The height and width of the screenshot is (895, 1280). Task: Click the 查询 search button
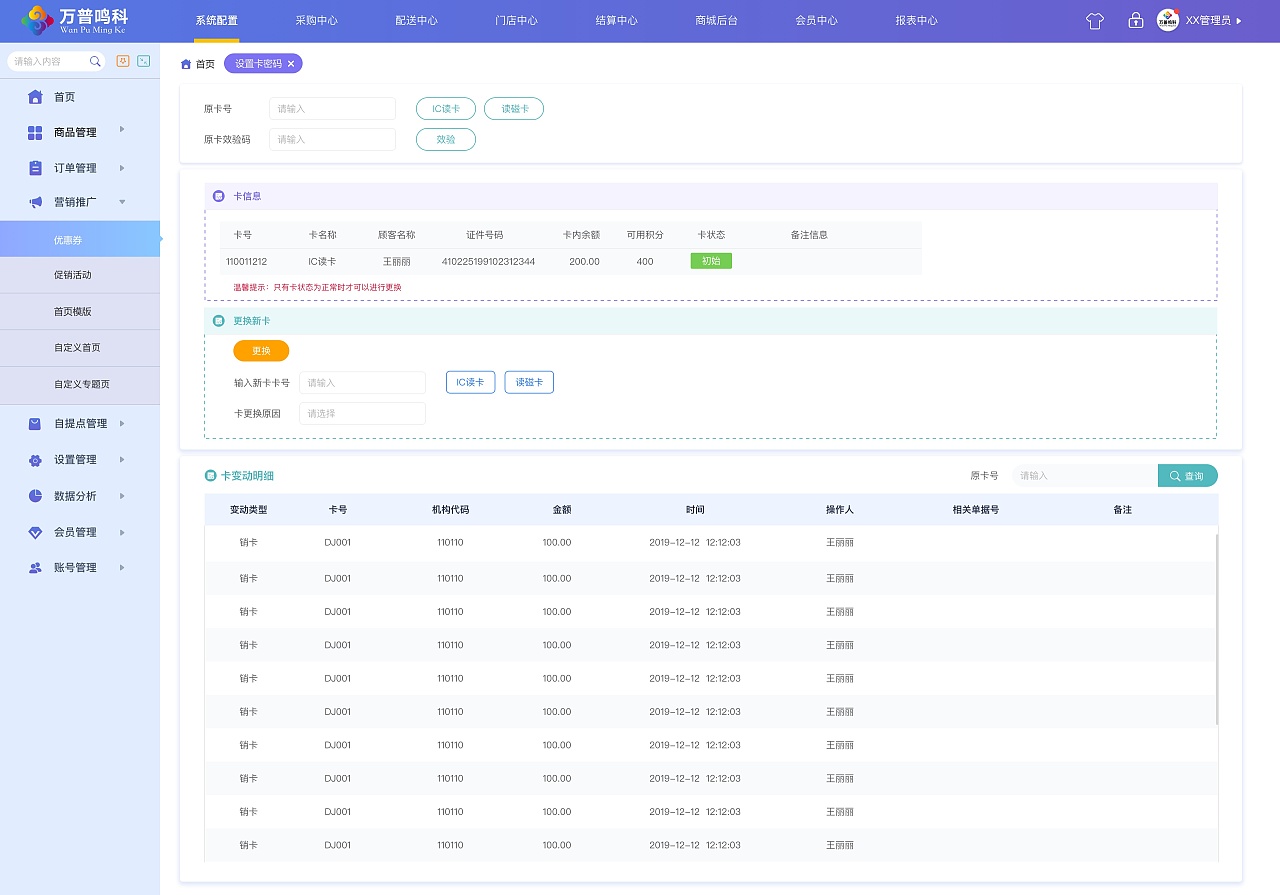pyautogui.click(x=1187, y=476)
